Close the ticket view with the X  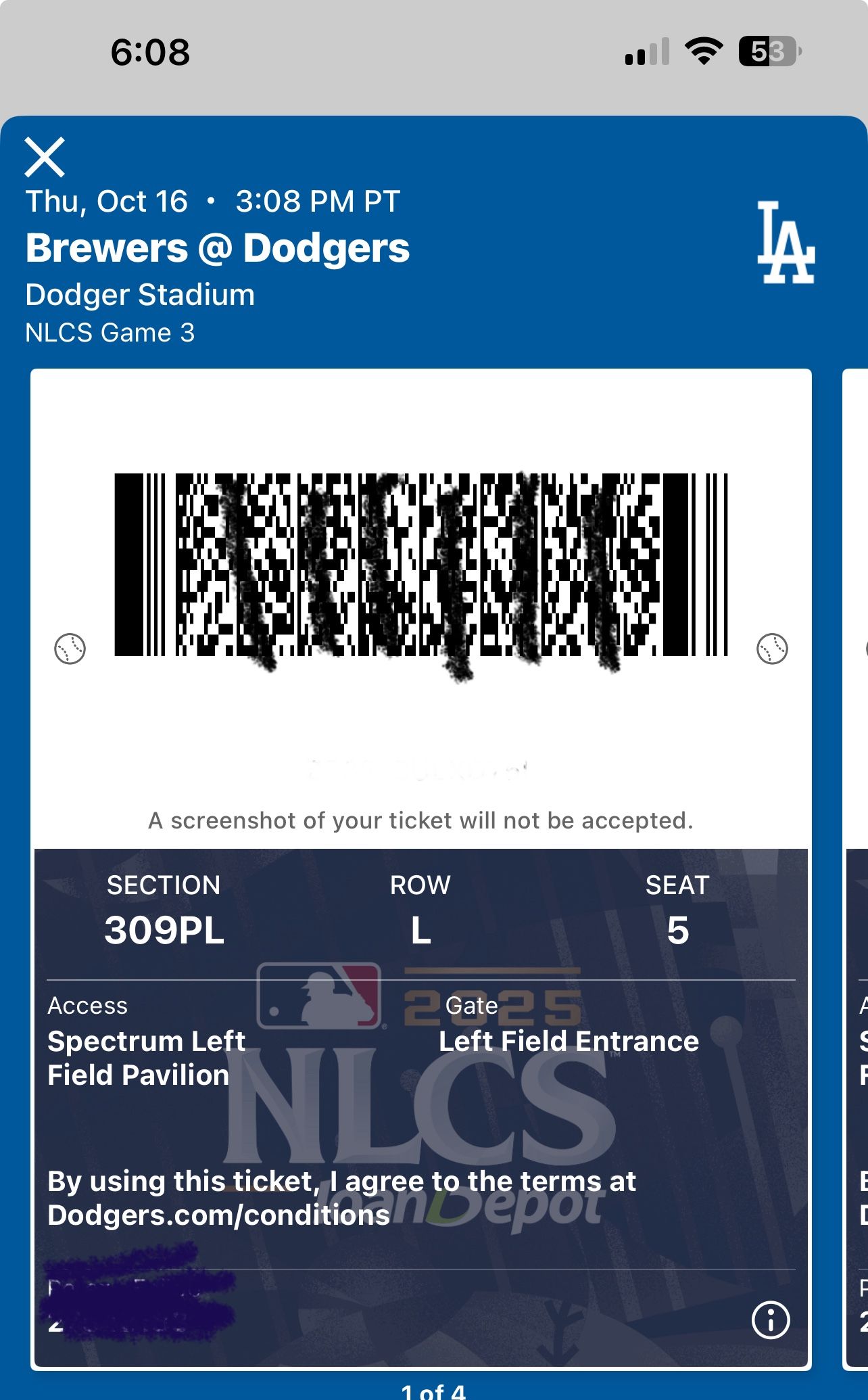coord(45,157)
